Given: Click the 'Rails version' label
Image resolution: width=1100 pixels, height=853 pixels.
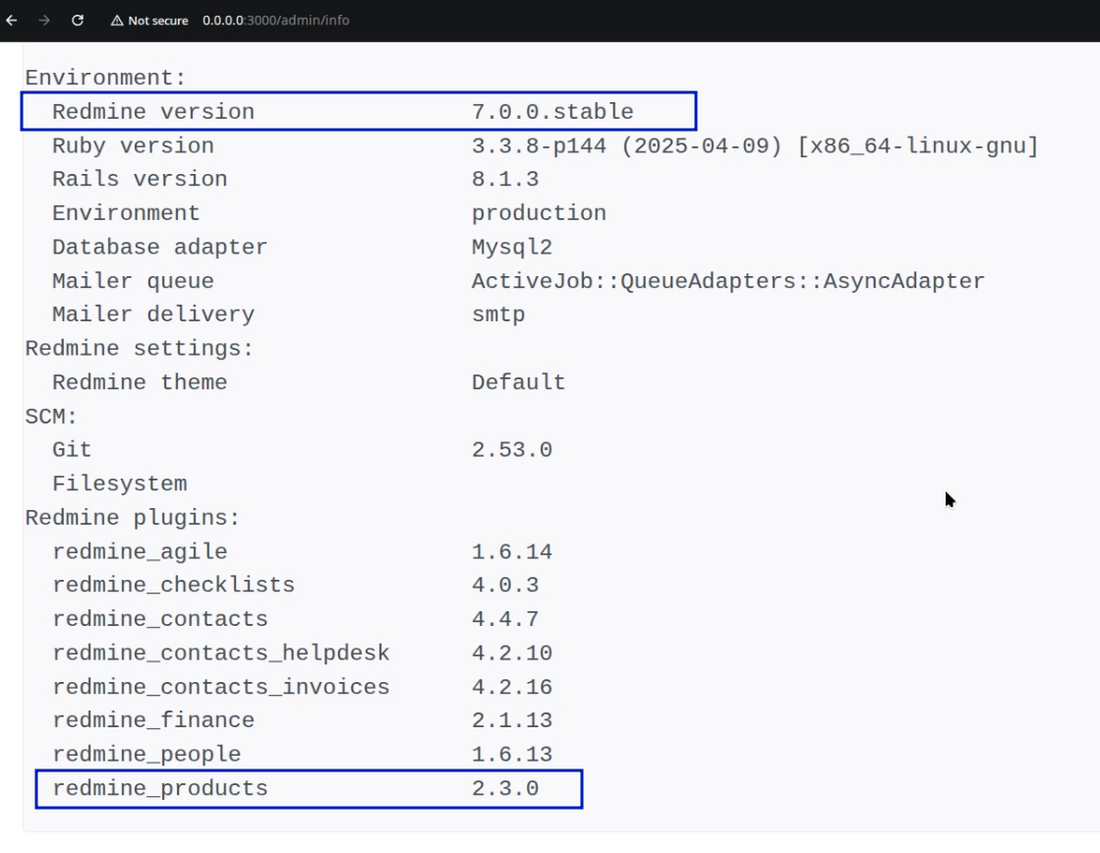Looking at the screenshot, I should click(x=140, y=180).
